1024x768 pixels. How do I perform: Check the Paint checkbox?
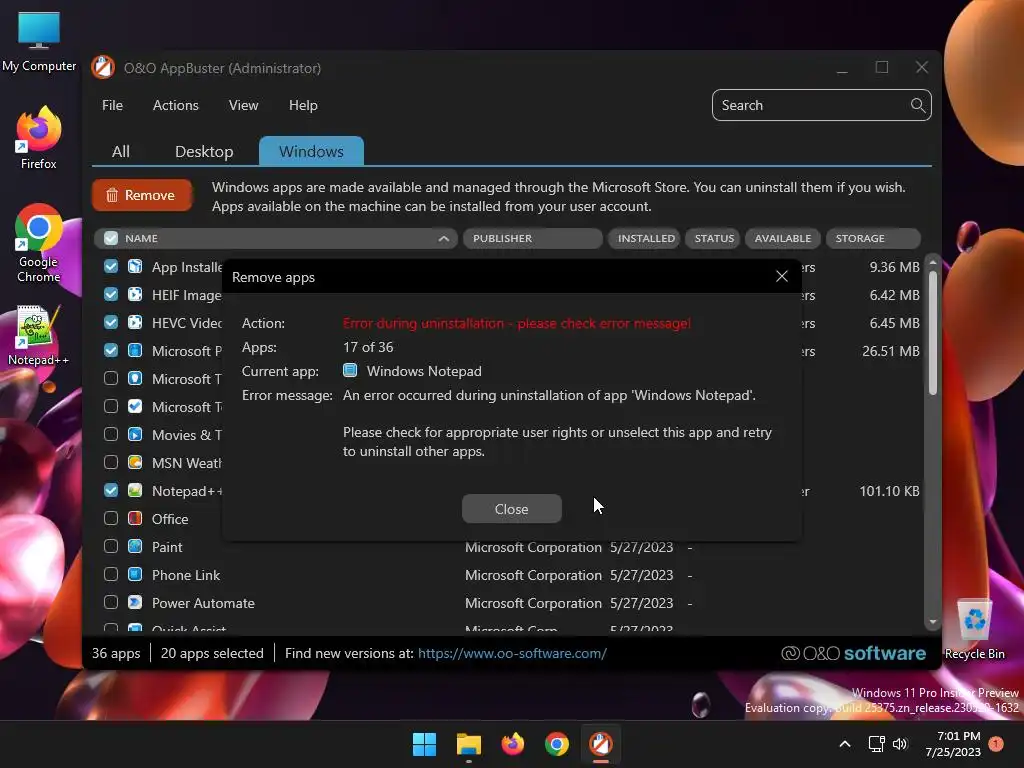(111, 547)
